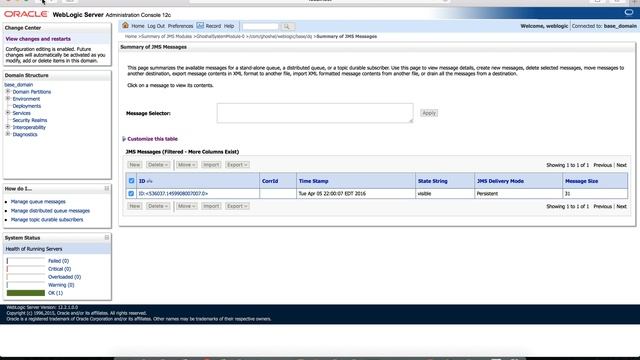Open Manage distributed queue messages link
Viewport: 640px width, 360px height.
click(50, 211)
